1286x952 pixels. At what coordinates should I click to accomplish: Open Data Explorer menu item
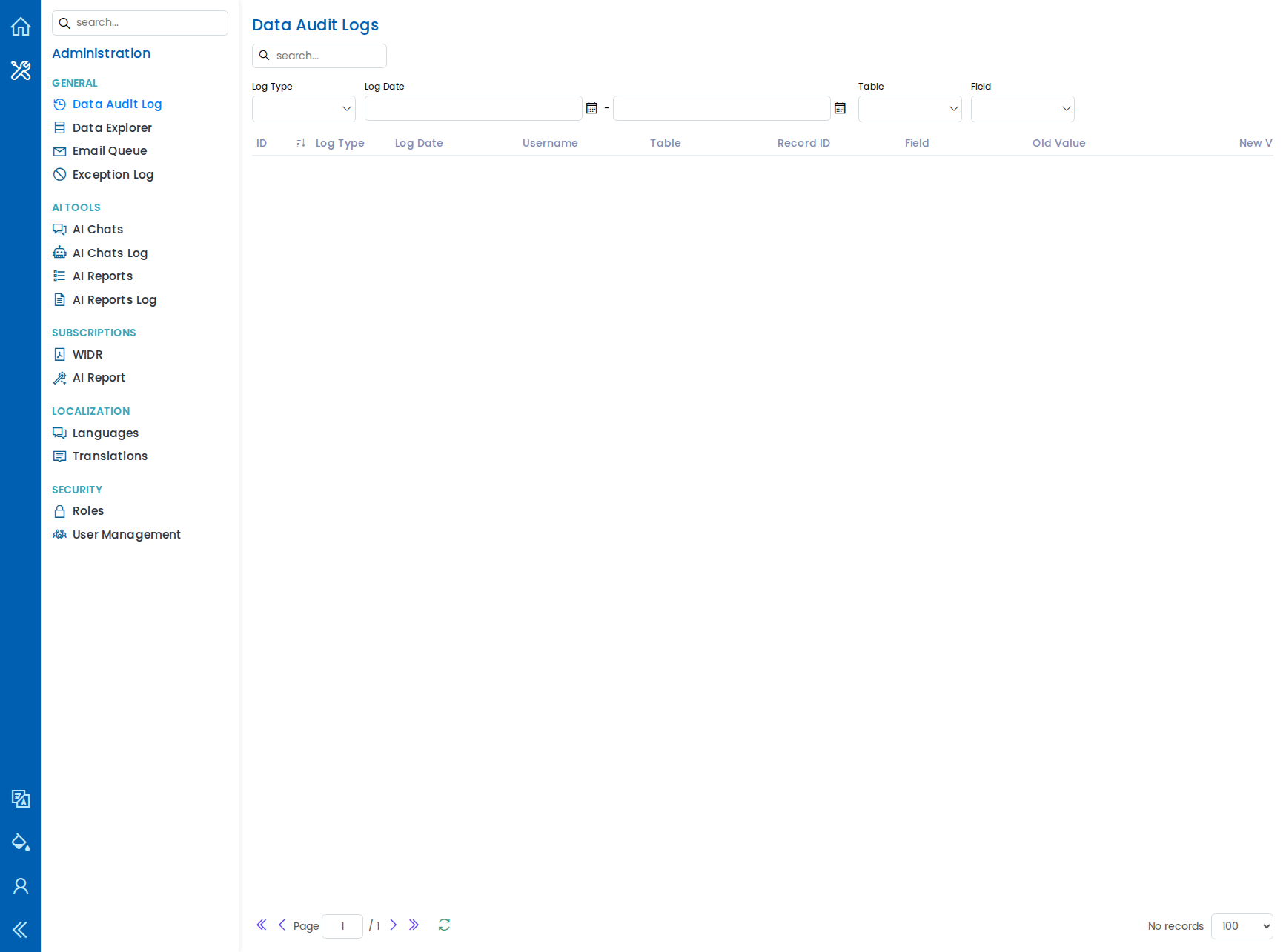(112, 127)
